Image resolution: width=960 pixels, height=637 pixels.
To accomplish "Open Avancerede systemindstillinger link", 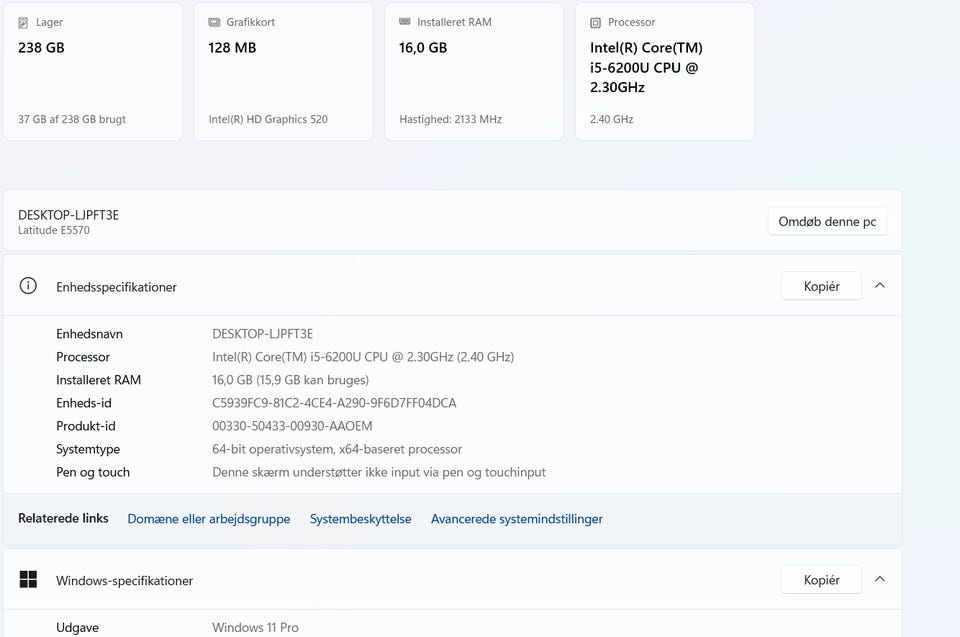I will (x=516, y=519).
